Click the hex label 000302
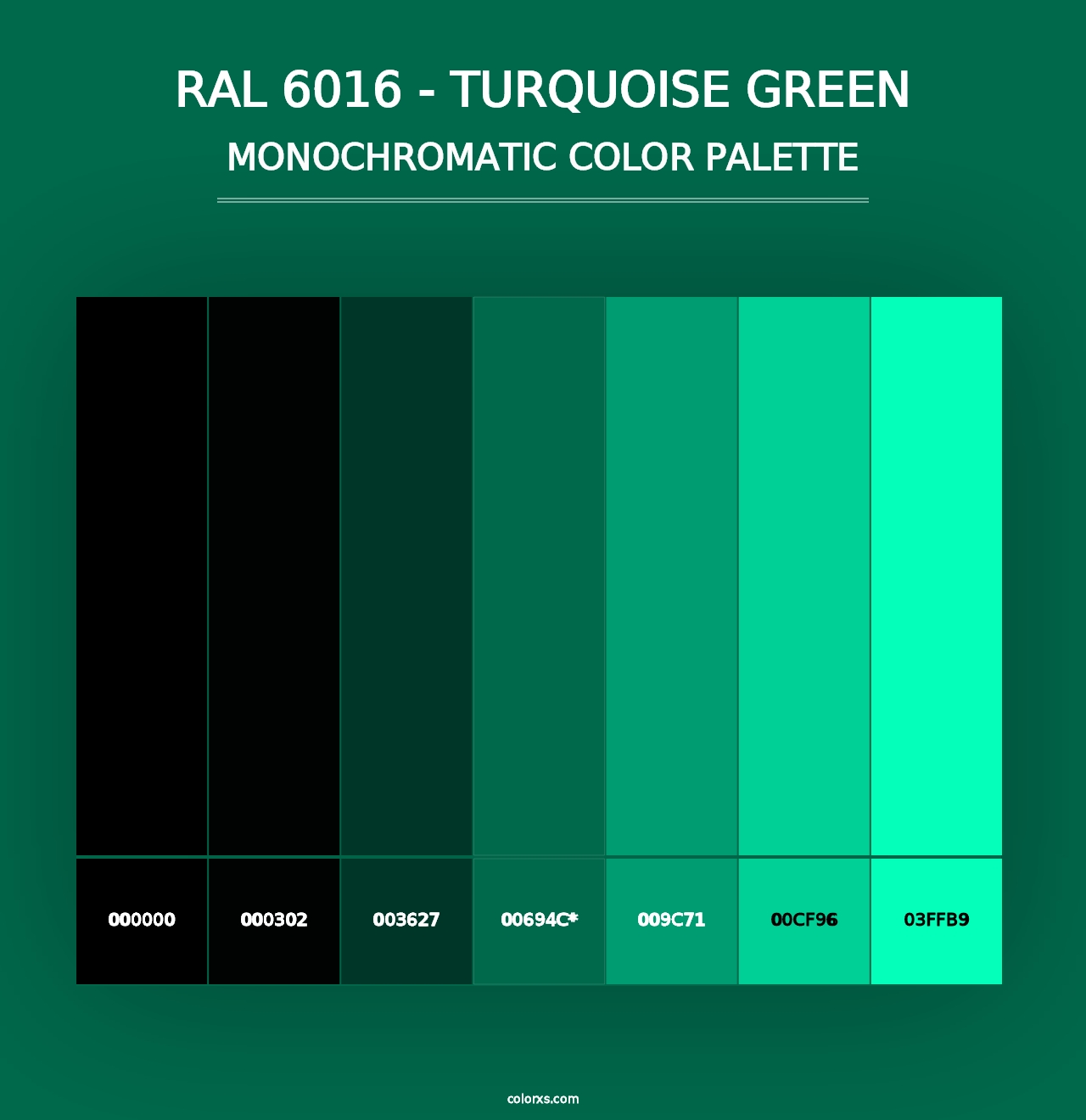The height and width of the screenshot is (1120, 1086). click(274, 920)
